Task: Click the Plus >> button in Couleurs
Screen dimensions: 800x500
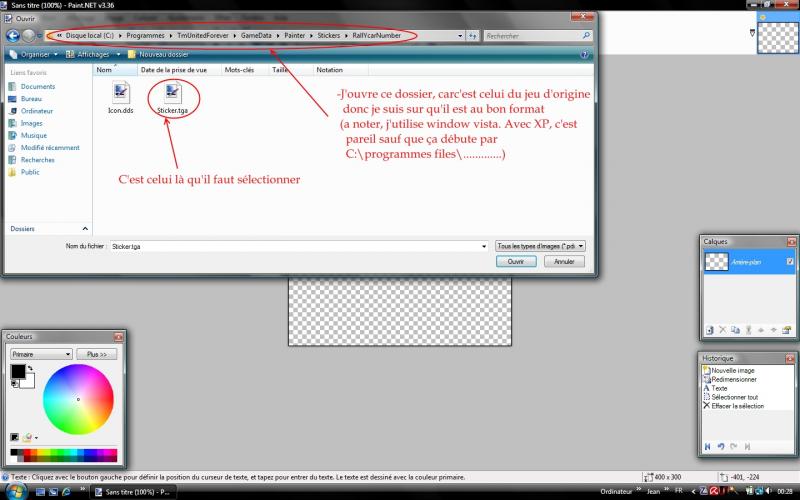Action: point(97,354)
